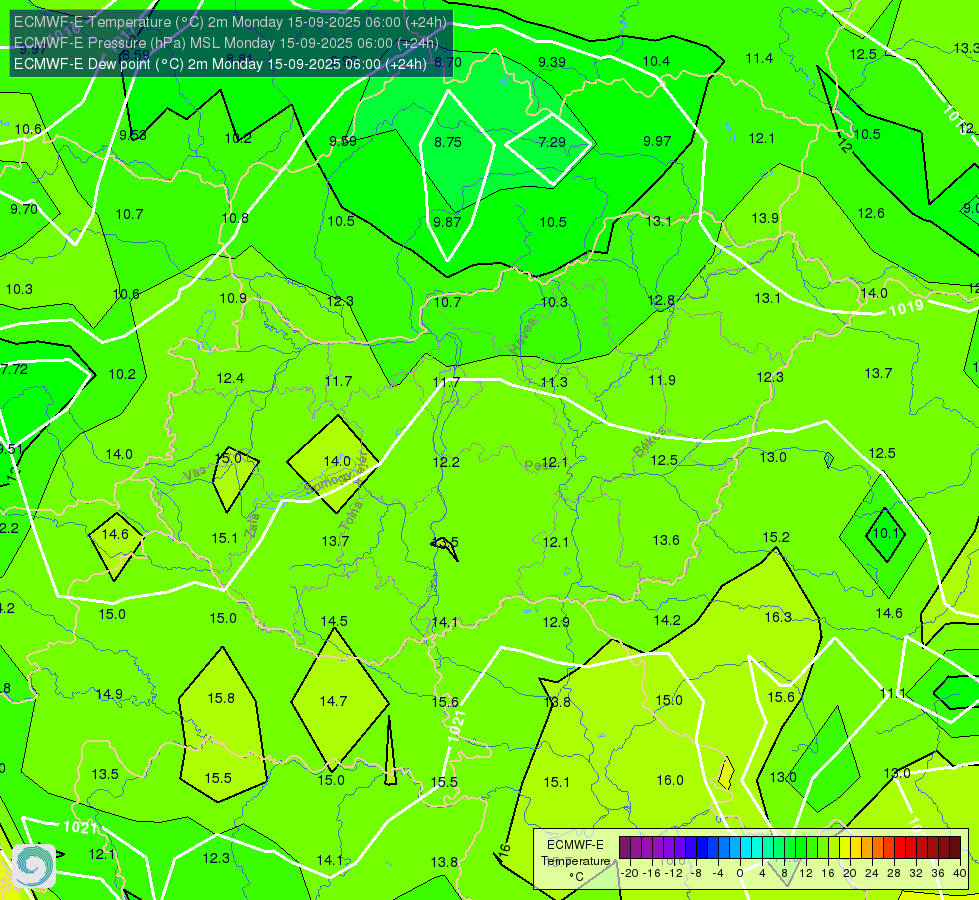The height and width of the screenshot is (900, 979).
Task: Click the dark maroon legend swatch above 40
Action: click(x=955, y=848)
